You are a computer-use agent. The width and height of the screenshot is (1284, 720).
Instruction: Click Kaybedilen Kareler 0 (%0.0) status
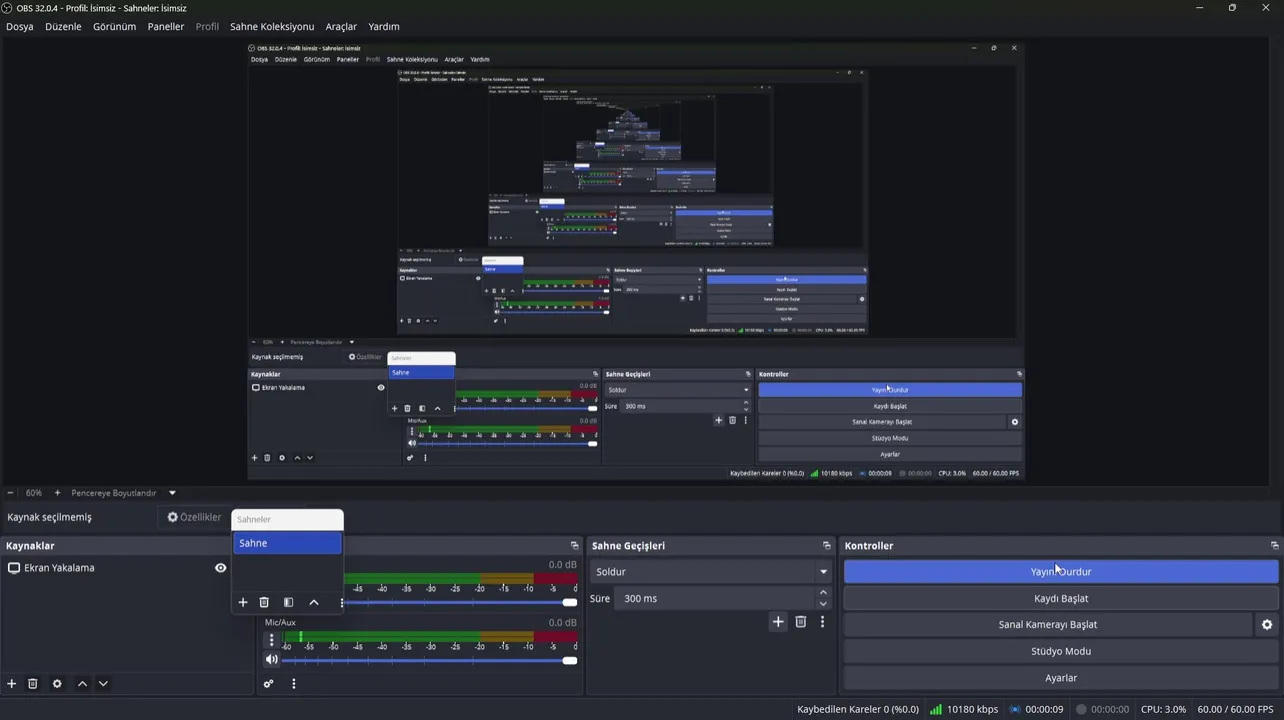[858, 709]
